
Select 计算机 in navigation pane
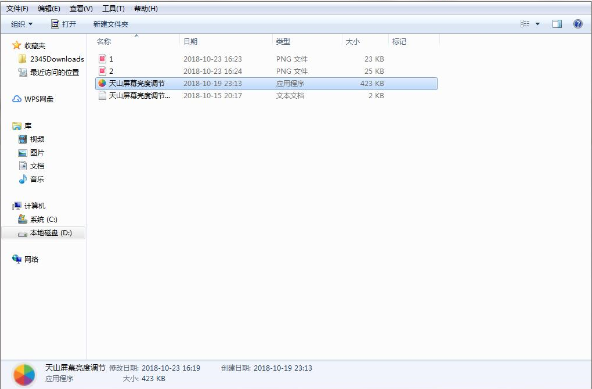pos(29,206)
